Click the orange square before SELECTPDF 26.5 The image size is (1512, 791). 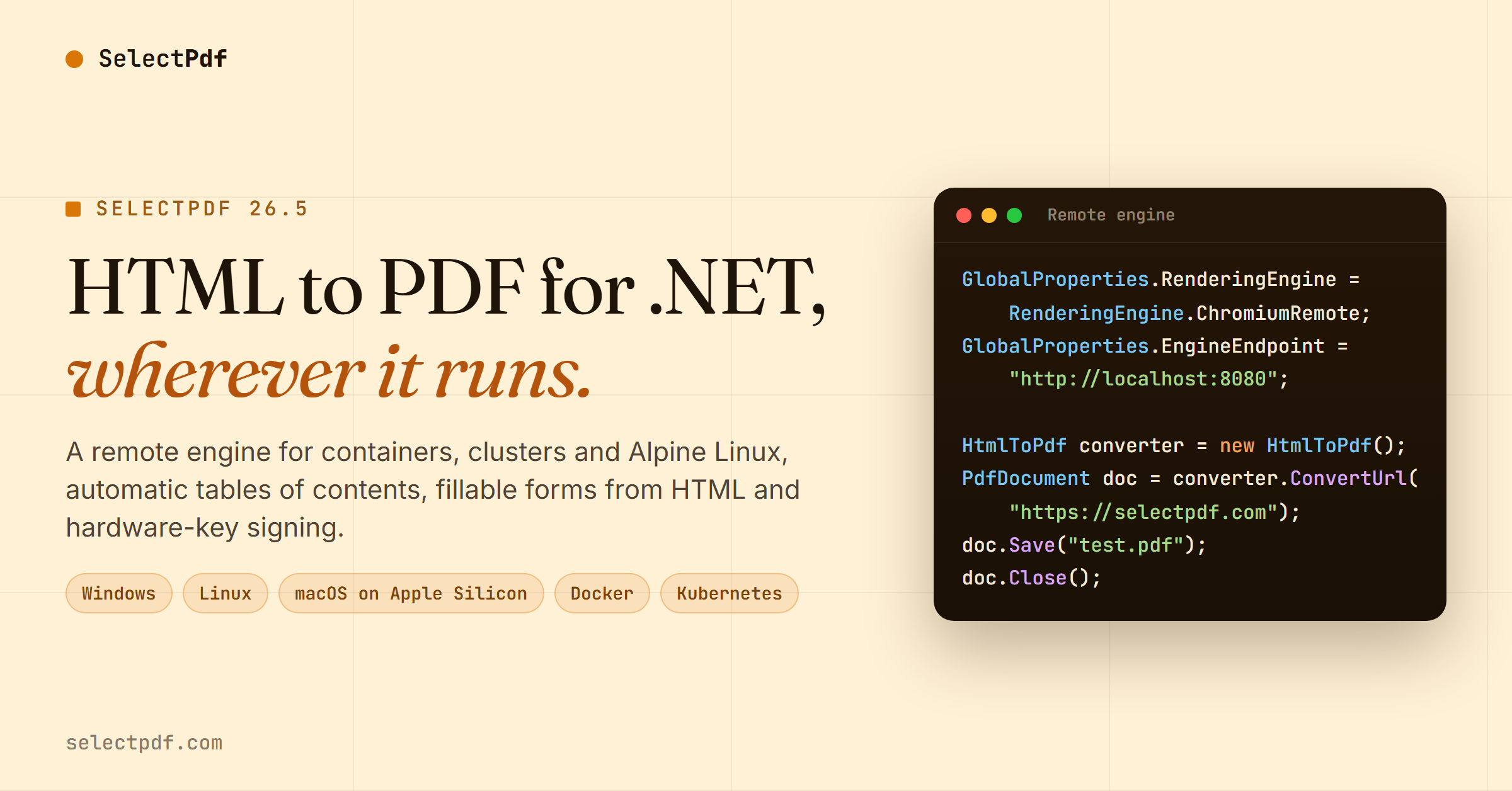(x=73, y=209)
